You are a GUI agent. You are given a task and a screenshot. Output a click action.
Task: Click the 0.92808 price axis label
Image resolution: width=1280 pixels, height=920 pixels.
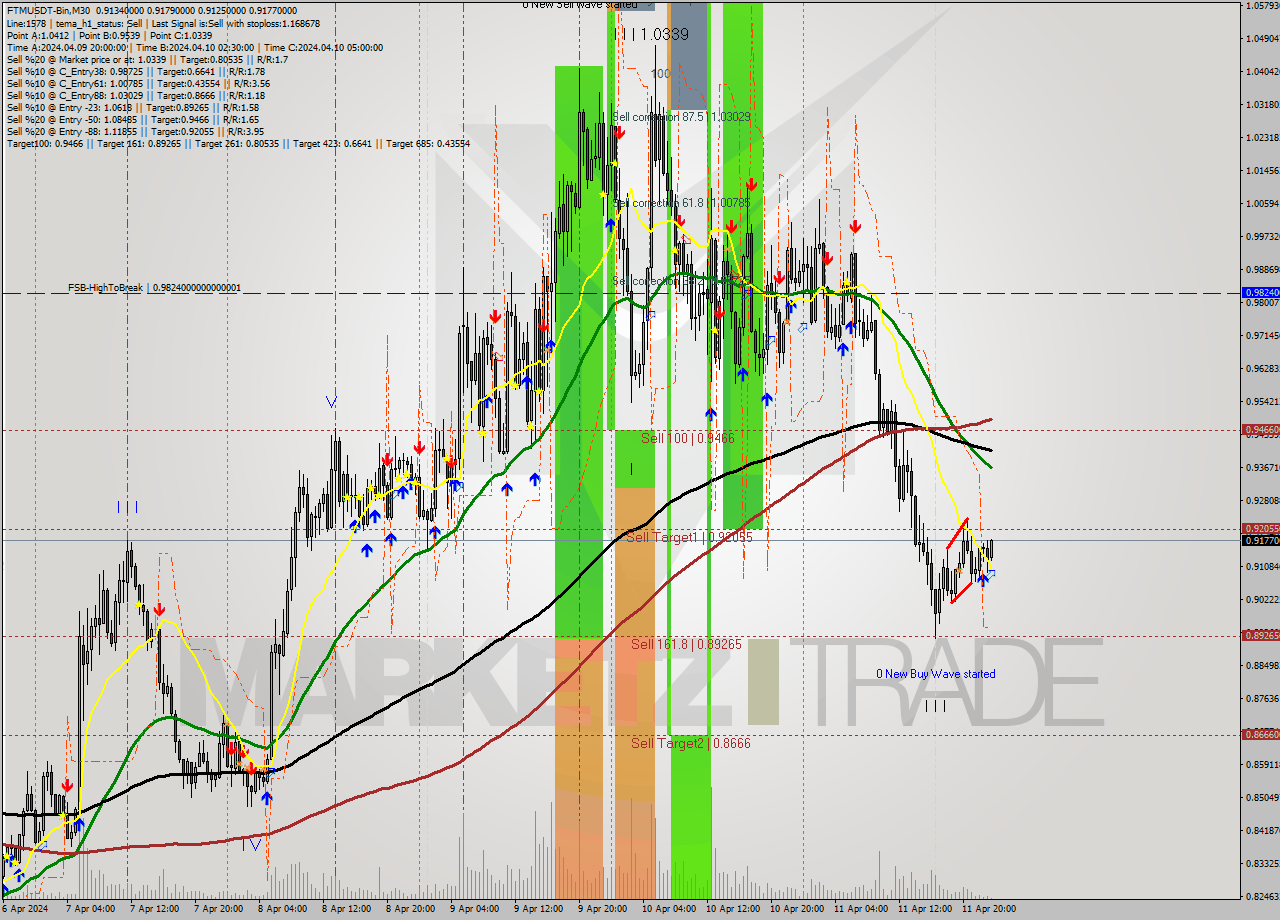(1261, 501)
